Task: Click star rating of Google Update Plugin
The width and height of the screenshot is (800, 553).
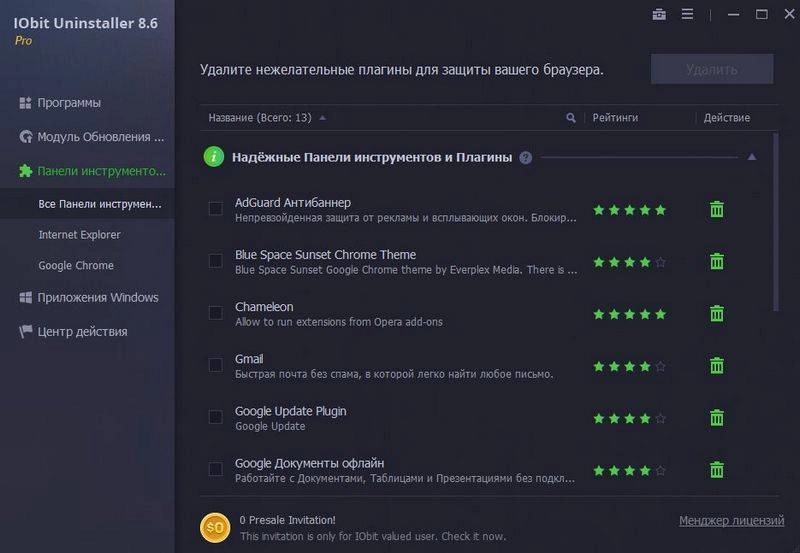Action: [x=630, y=419]
